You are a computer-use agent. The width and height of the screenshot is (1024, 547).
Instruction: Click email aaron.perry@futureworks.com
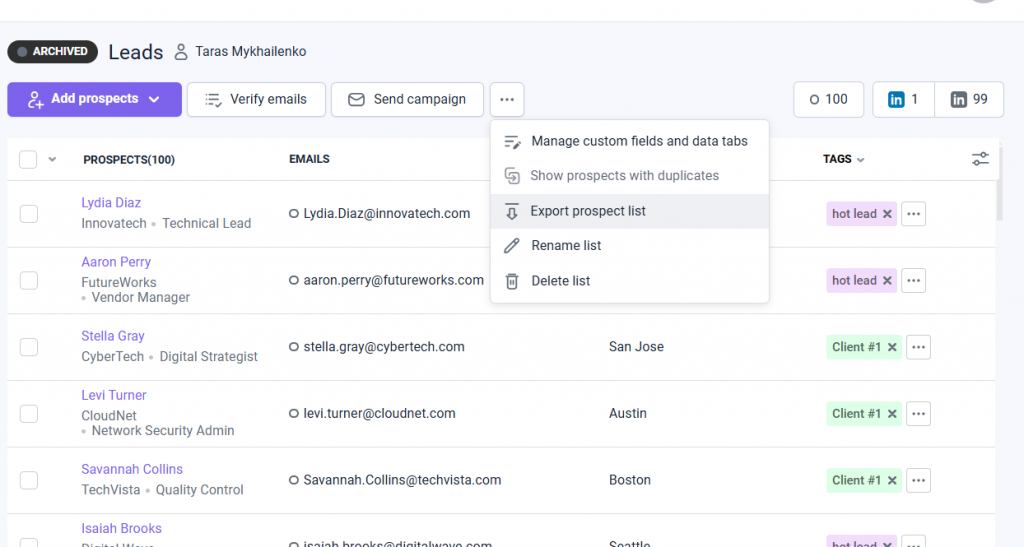[x=394, y=280]
